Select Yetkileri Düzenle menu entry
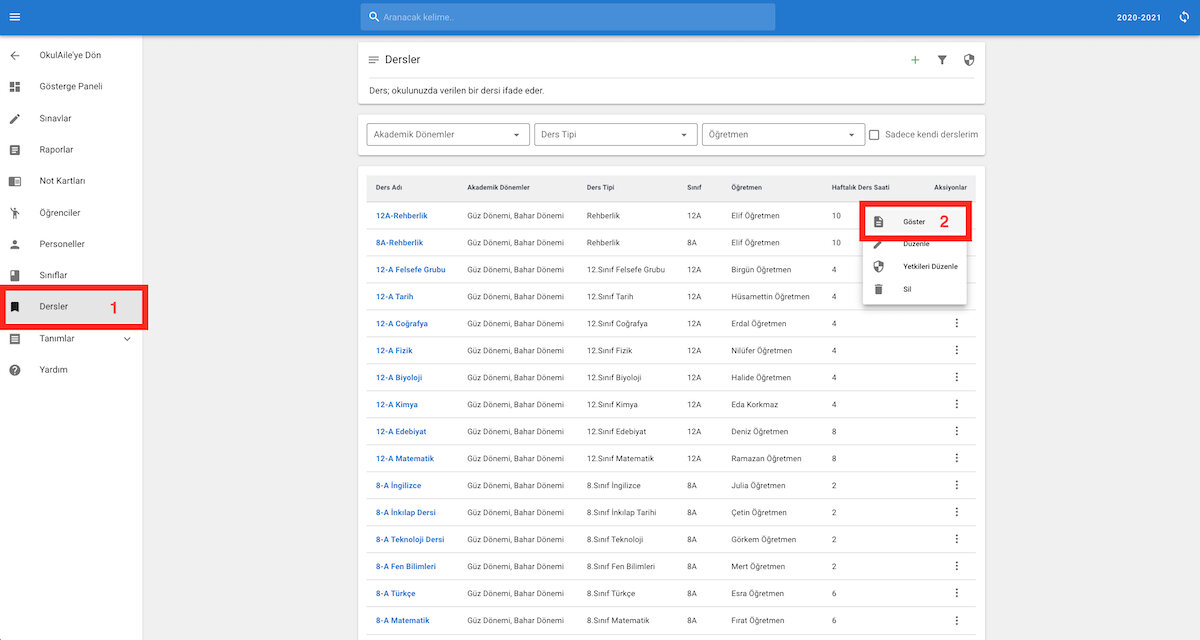This screenshot has height=640, width=1200. [x=914, y=266]
